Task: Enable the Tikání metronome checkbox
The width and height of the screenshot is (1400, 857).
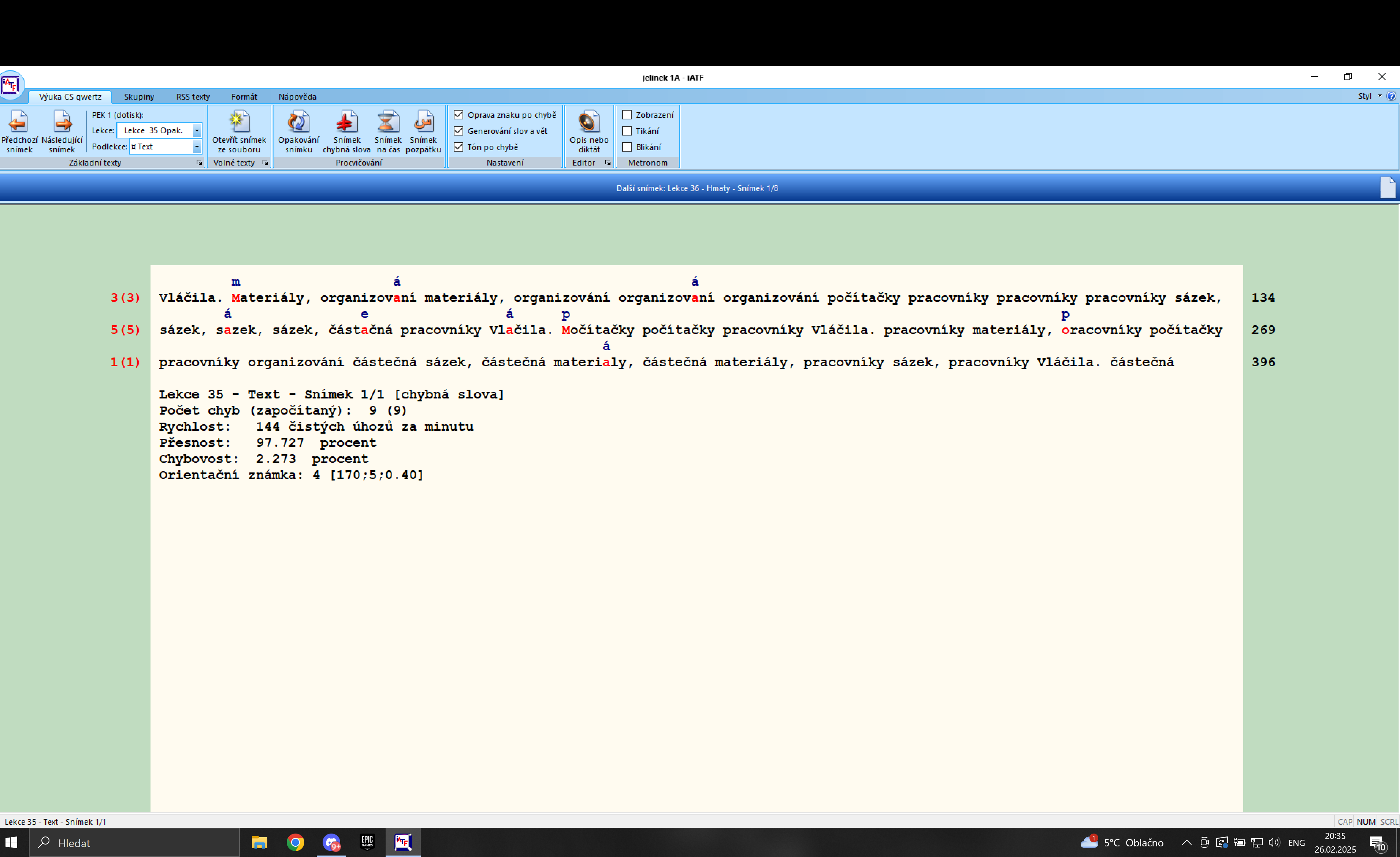Action: pyautogui.click(x=627, y=131)
